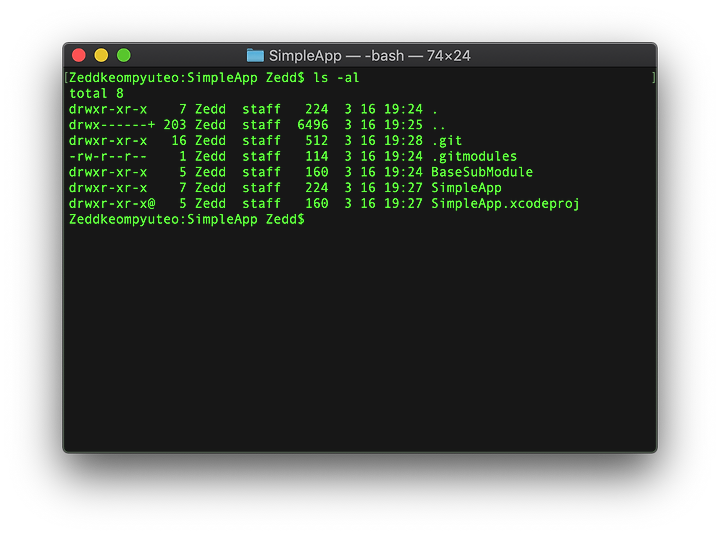
Task: Click 'staff' group in .gitmodules row
Action: pyautogui.click(x=261, y=156)
